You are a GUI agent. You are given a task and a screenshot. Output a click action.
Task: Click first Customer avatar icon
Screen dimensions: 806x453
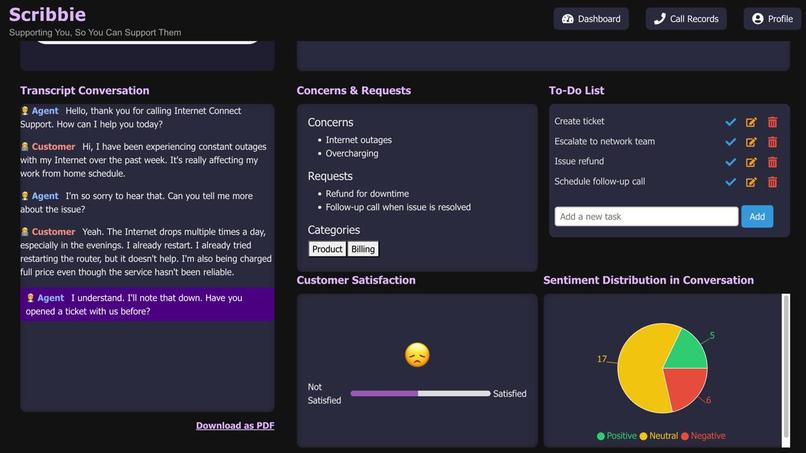(25, 147)
